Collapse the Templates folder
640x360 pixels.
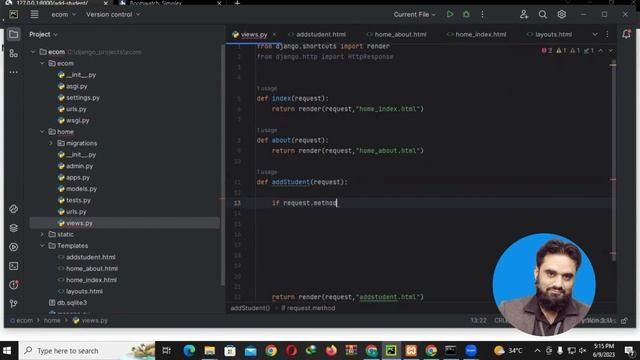(42, 246)
